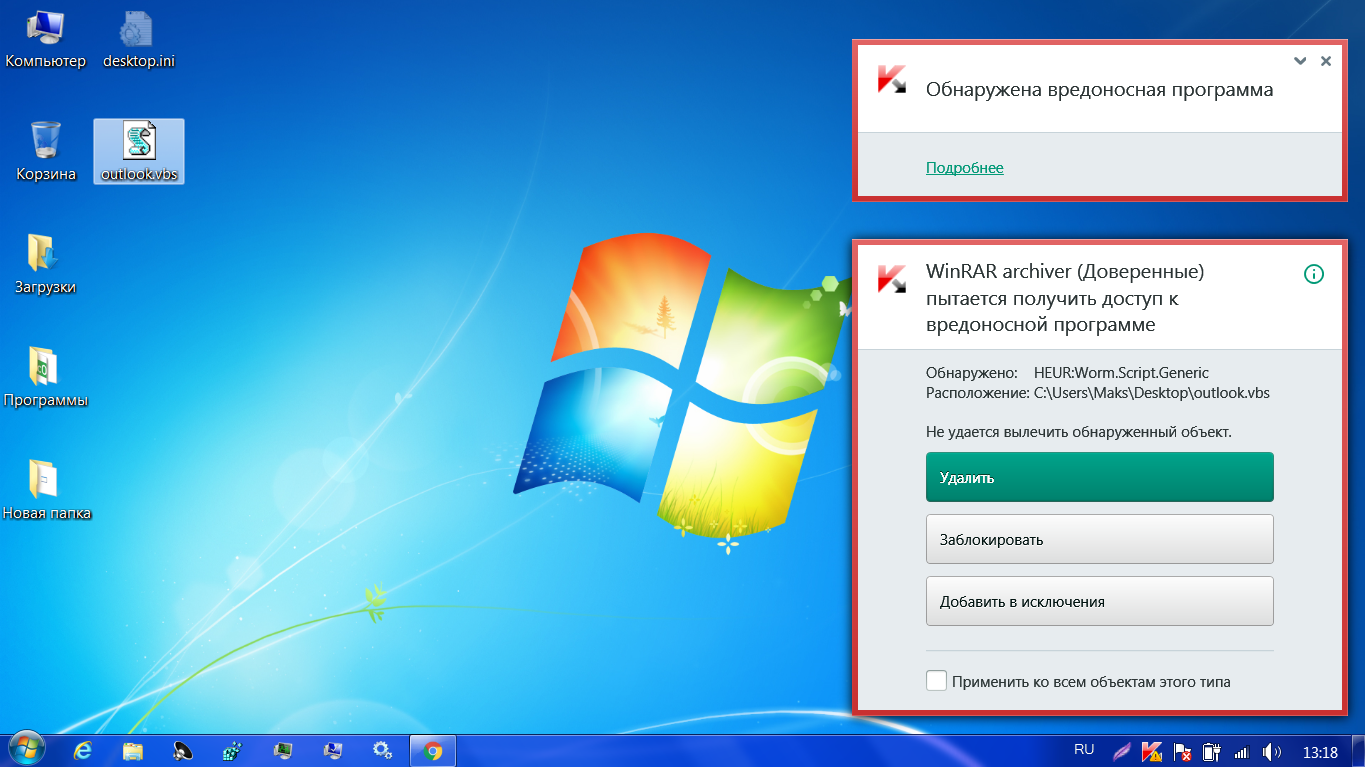The image size is (1365, 767).
Task: Click the Обнаружена вредоносная программа heading
Action: click(1100, 90)
